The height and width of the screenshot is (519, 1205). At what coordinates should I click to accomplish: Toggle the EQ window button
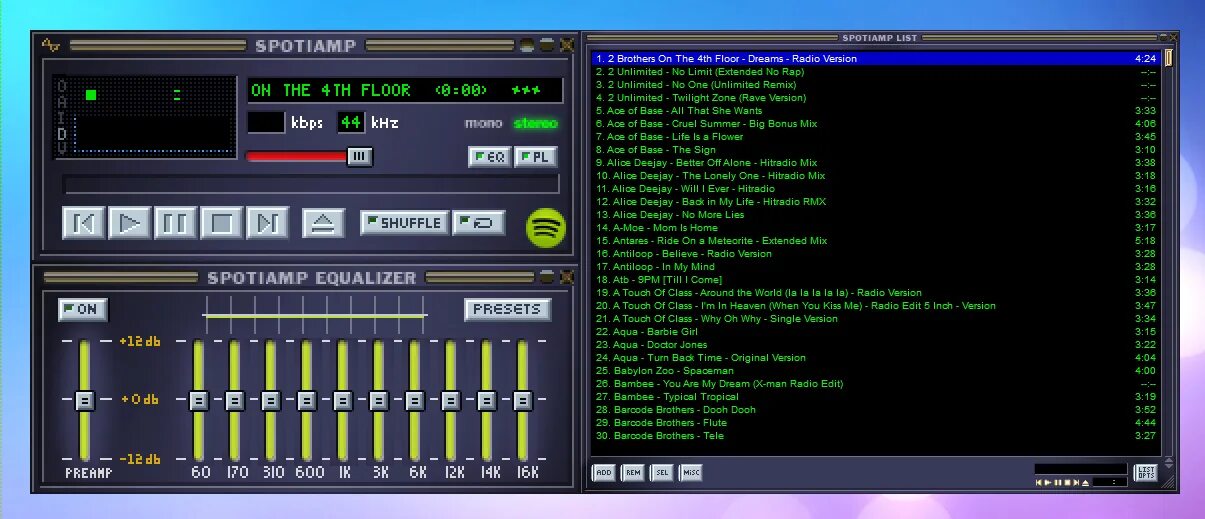click(x=489, y=157)
